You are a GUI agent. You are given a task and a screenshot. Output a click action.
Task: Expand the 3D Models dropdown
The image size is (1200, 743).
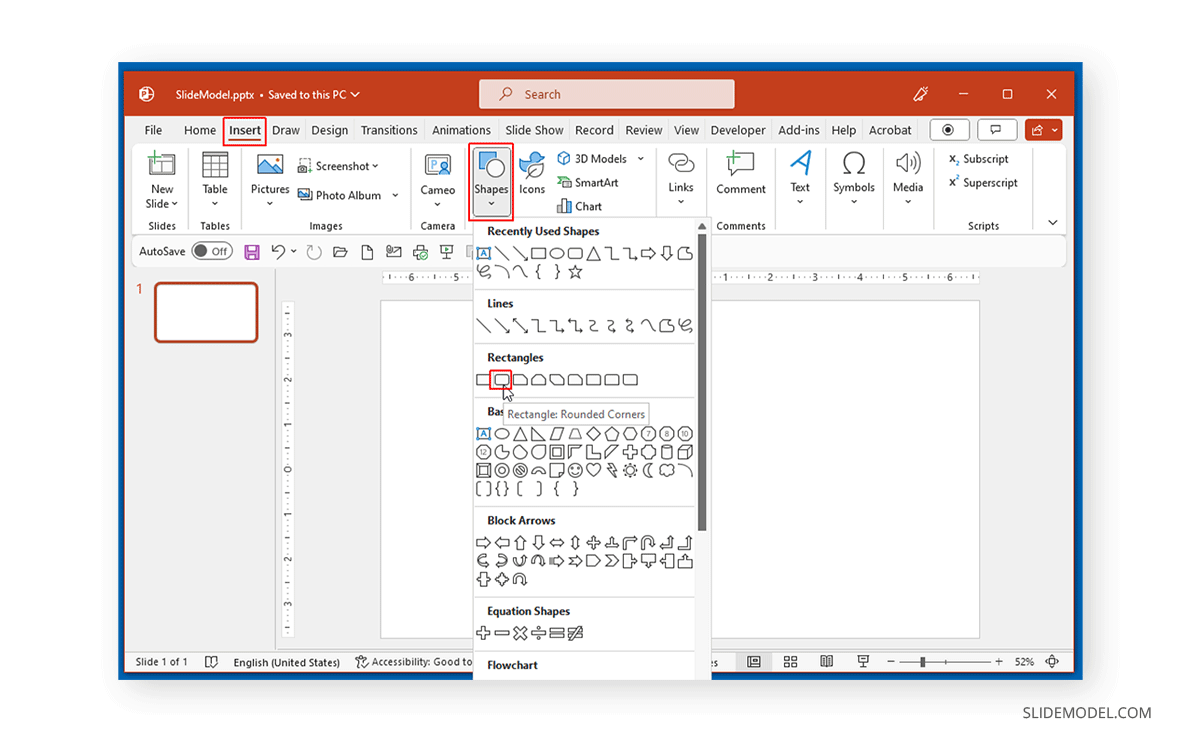pyautogui.click(x=640, y=158)
